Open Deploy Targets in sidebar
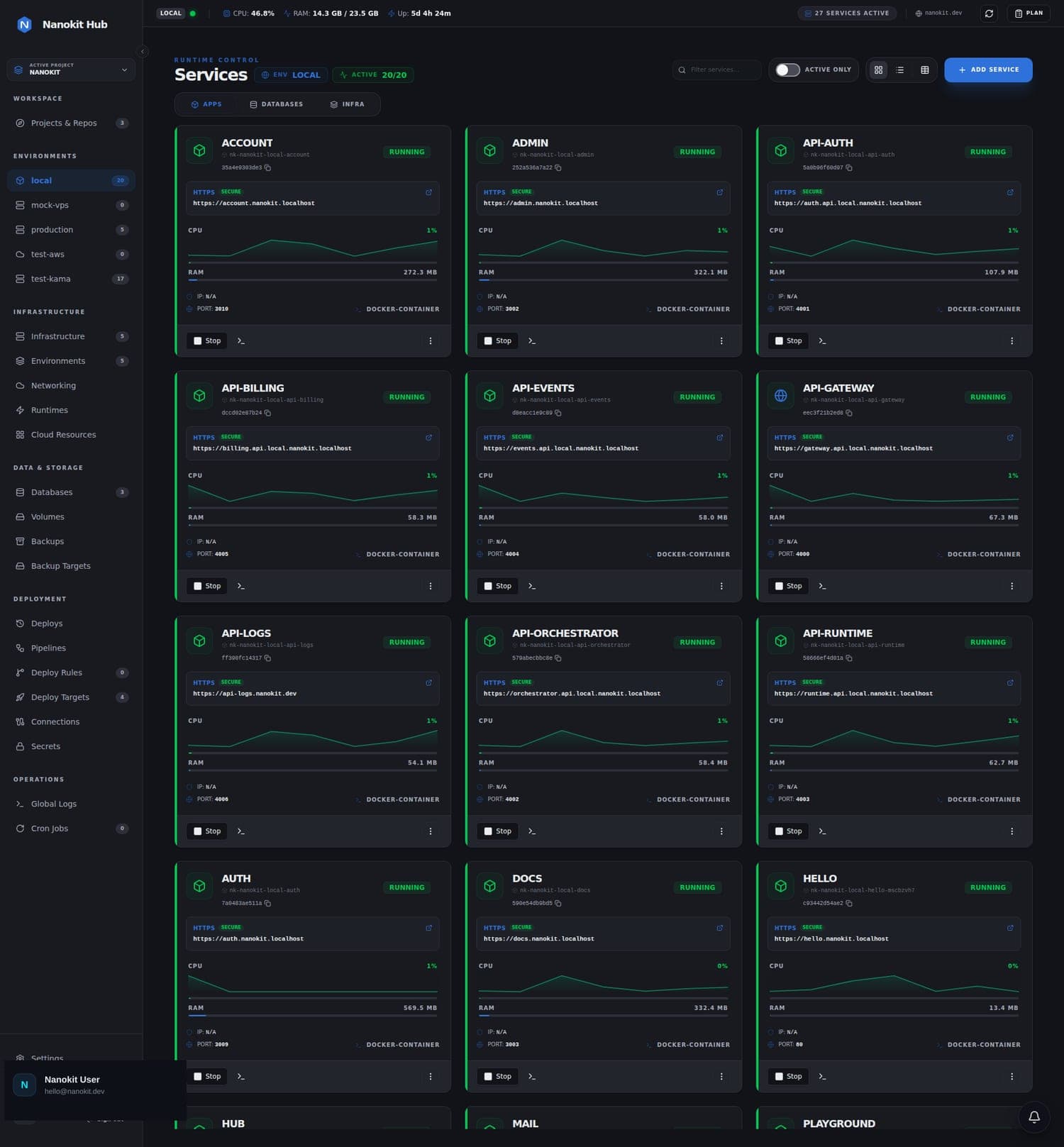The height and width of the screenshot is (1147, 1064). click(x=71, y=697)
